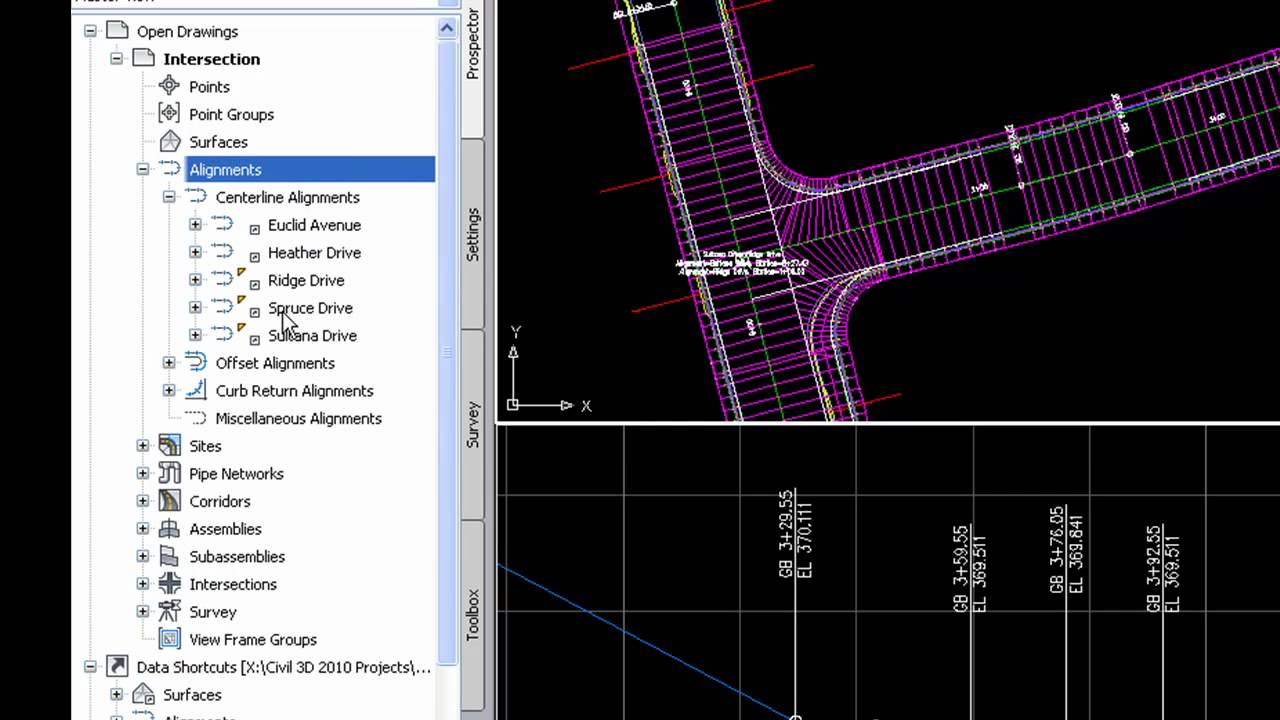
Task: Click the Pipe Networks icon
Action: pyautogui.click(x=170, y=473)
